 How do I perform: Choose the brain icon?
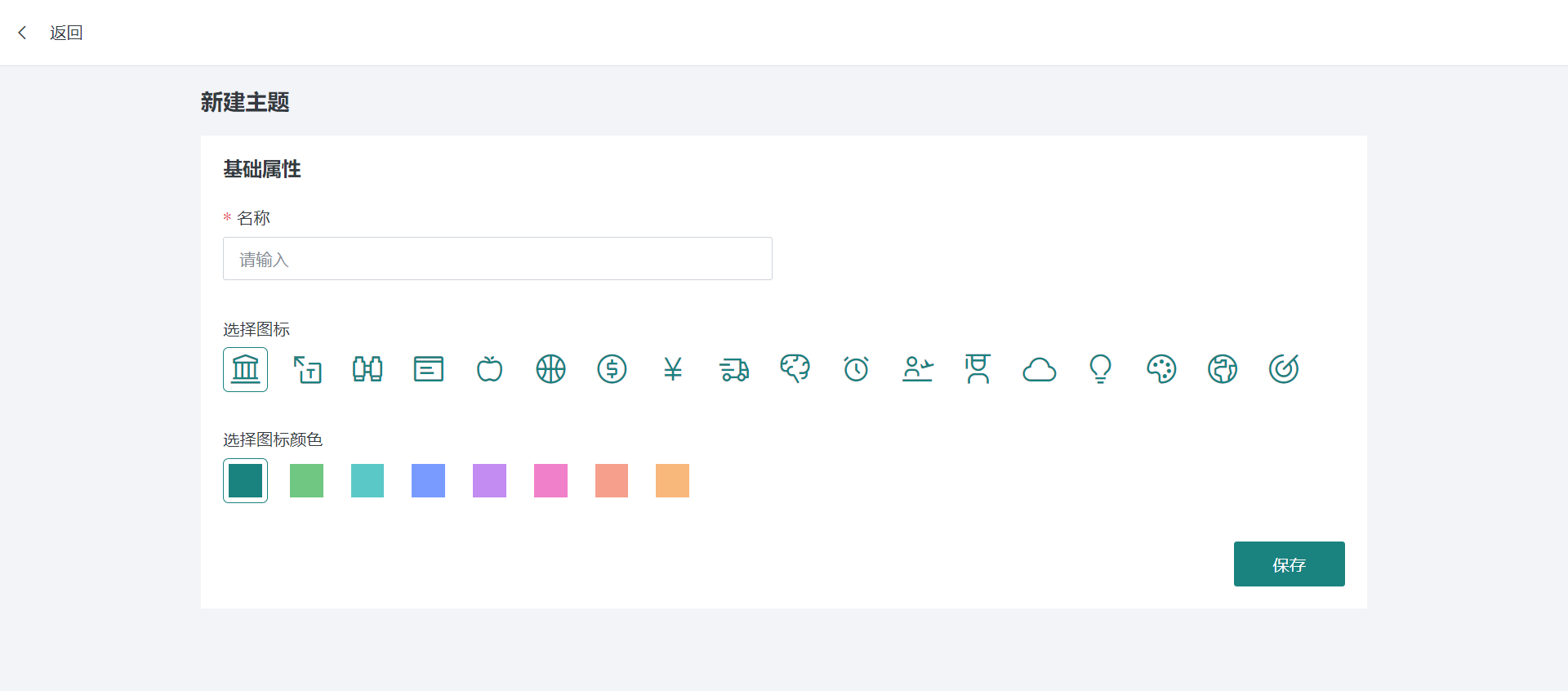pyautogui.click(x=795, y=369)
